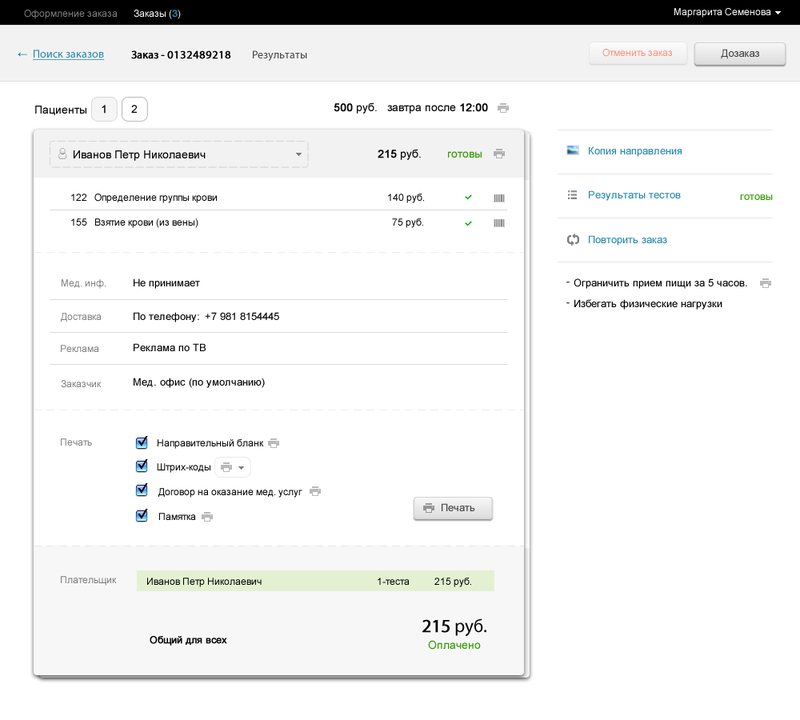The width and height of the screenshot is (800, 720).
Task: Toggle the Штрих-коды checkbox
Action: point(142,466)
